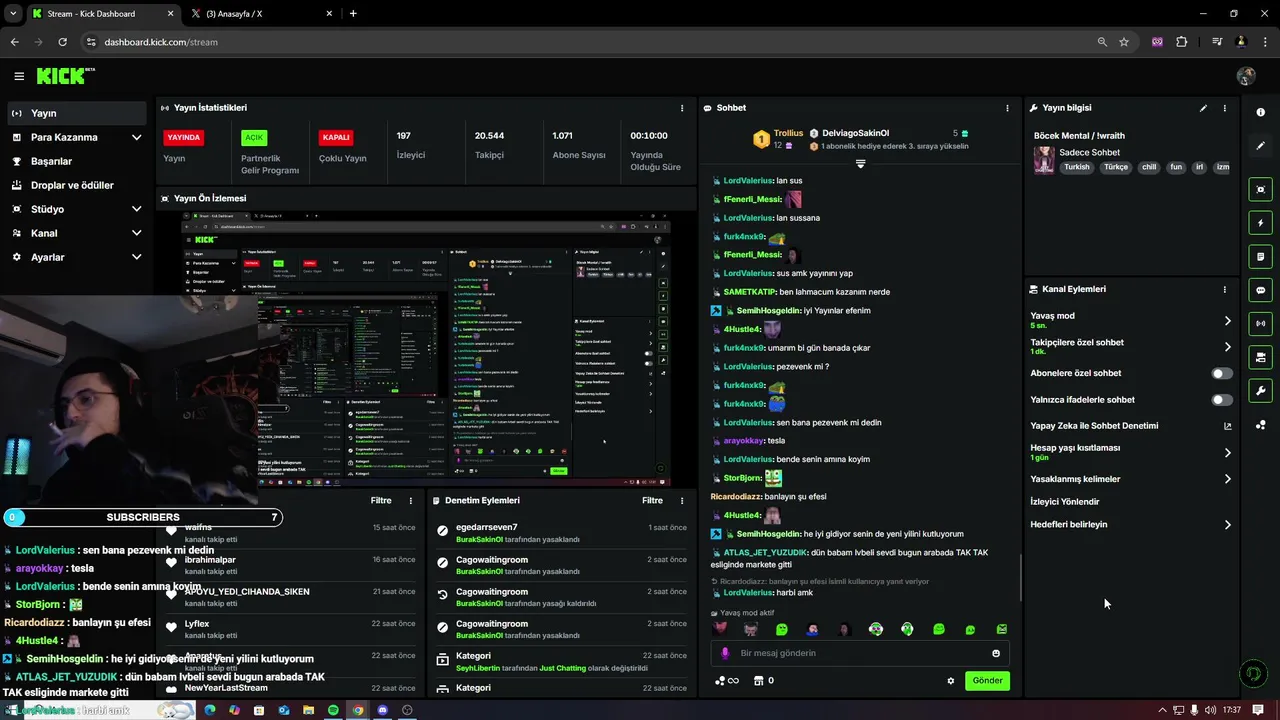This screenshot has width=1280, height=720.
Task: Open the Yayın bilgisi three-dot menu
Action: (1224, 108)
